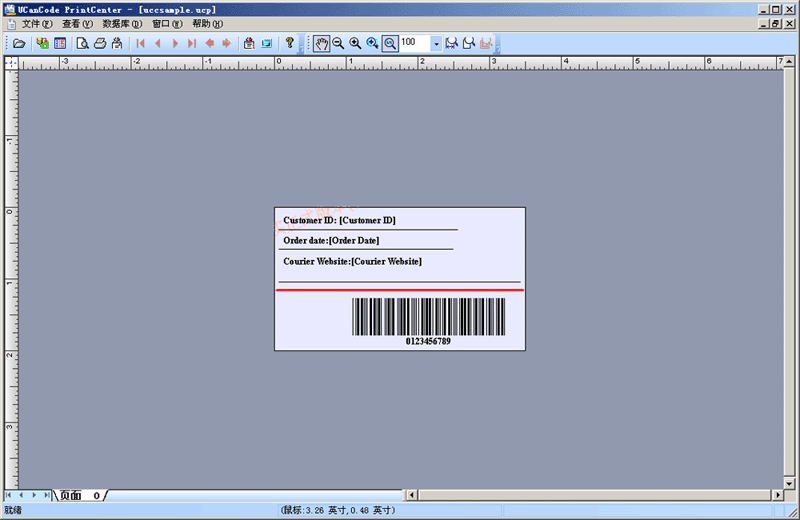Go to the last record
This screenshot has width=800, height=520.
[192, 43]
